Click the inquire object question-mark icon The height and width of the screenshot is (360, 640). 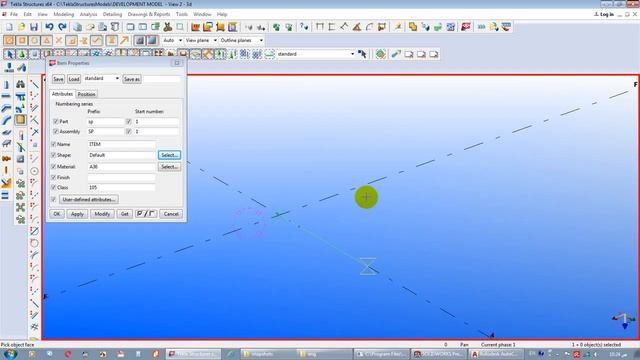[304, 27]
